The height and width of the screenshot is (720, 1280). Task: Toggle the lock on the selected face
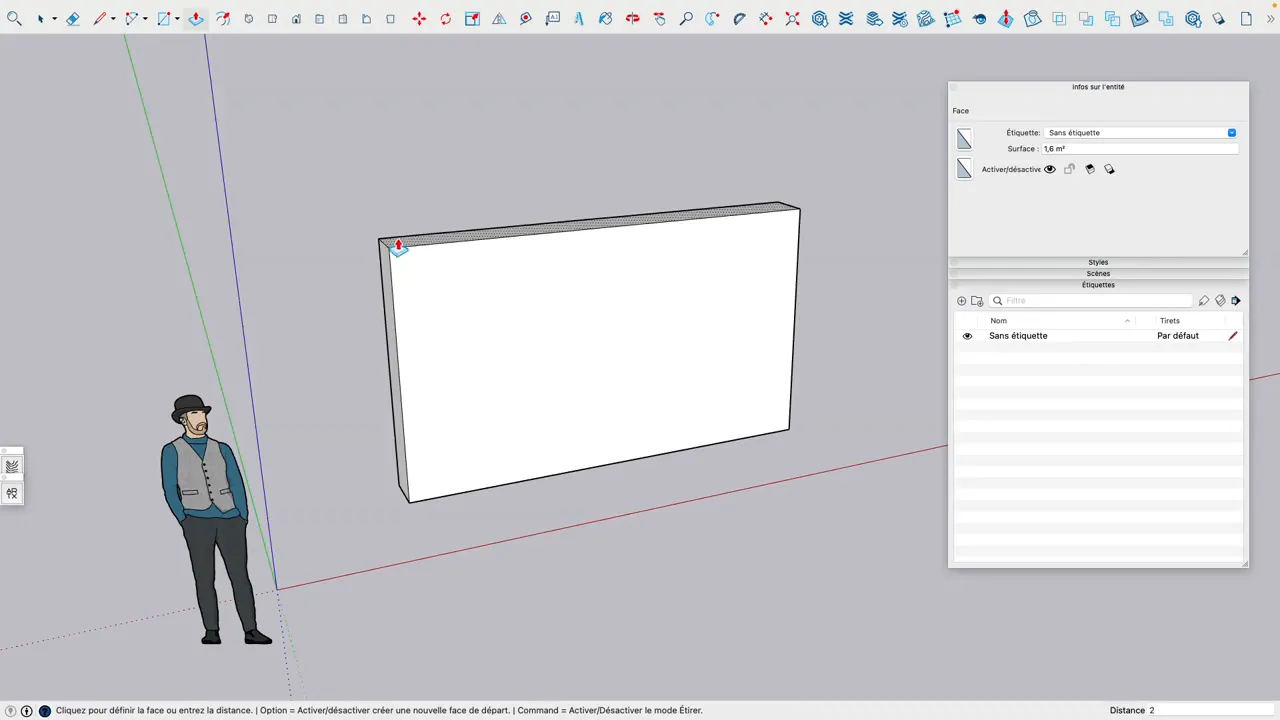(x=1069, y=169)
